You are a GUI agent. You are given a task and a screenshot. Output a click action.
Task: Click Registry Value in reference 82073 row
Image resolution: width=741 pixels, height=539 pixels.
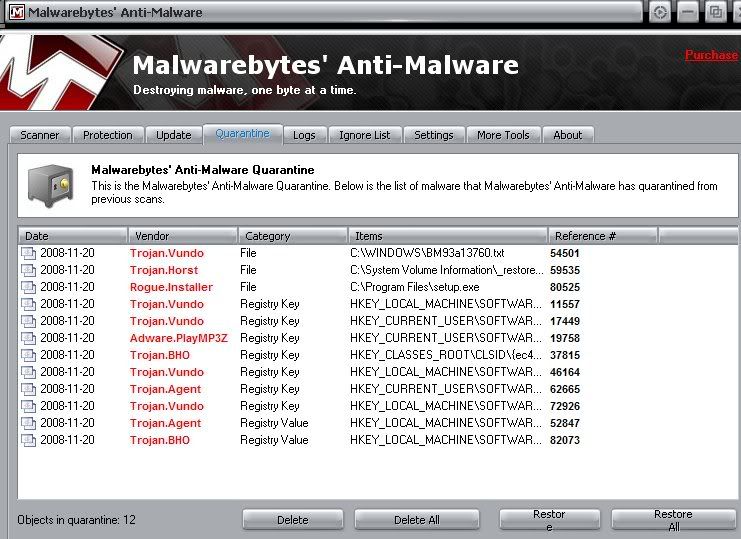274,440
